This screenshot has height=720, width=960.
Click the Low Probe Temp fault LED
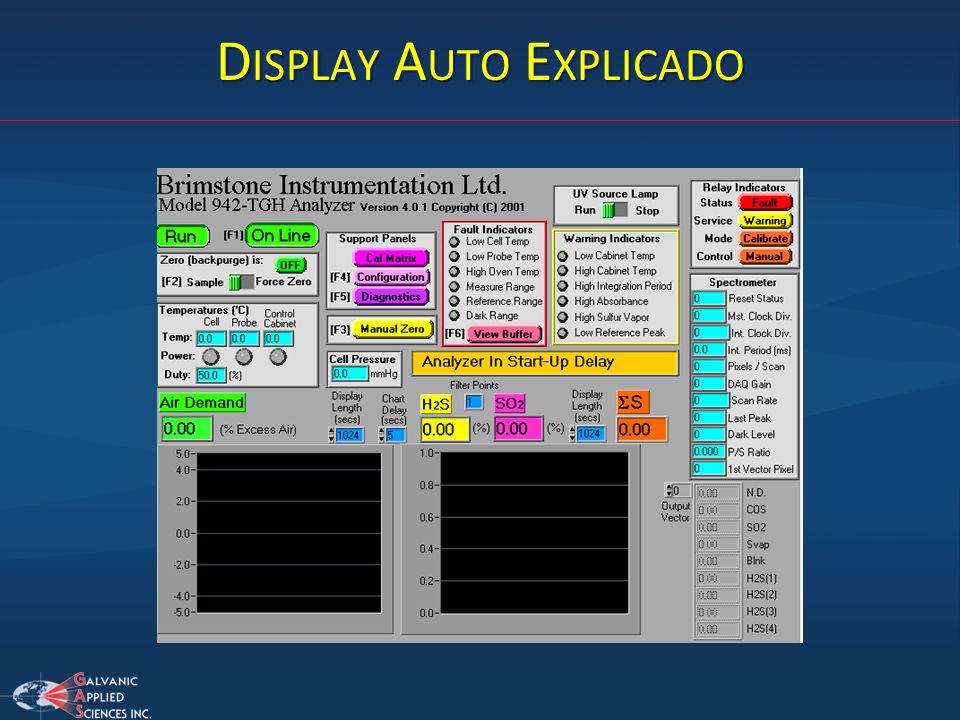[454, 256]
